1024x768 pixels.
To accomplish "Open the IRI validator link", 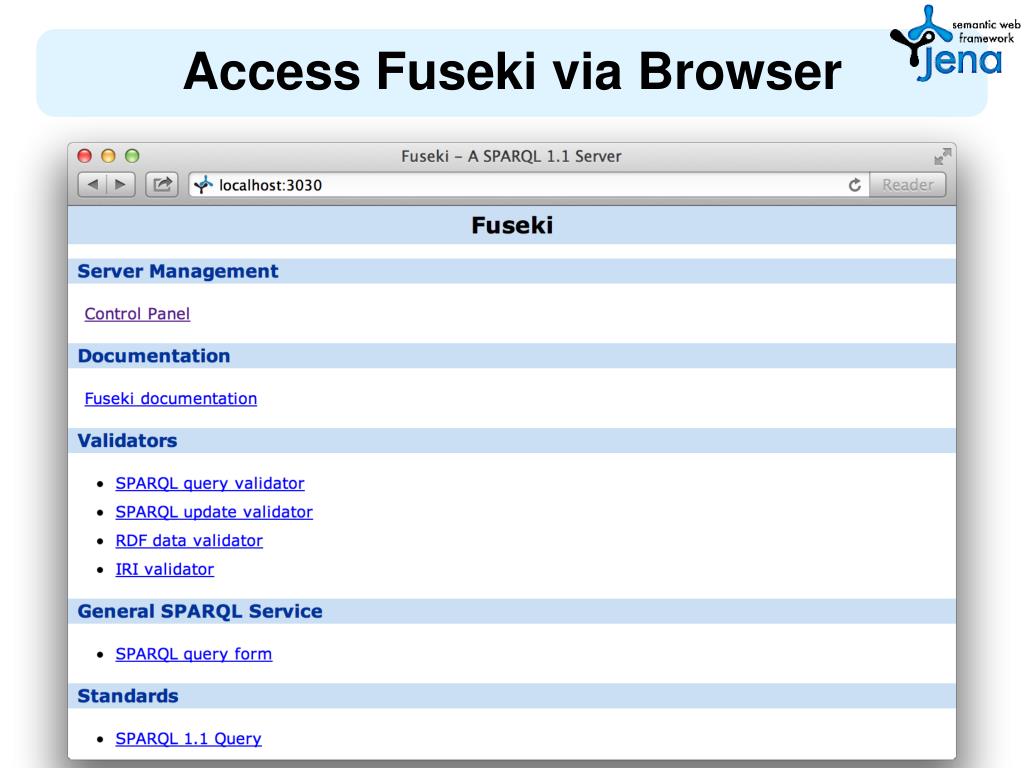I will [165, 570].
